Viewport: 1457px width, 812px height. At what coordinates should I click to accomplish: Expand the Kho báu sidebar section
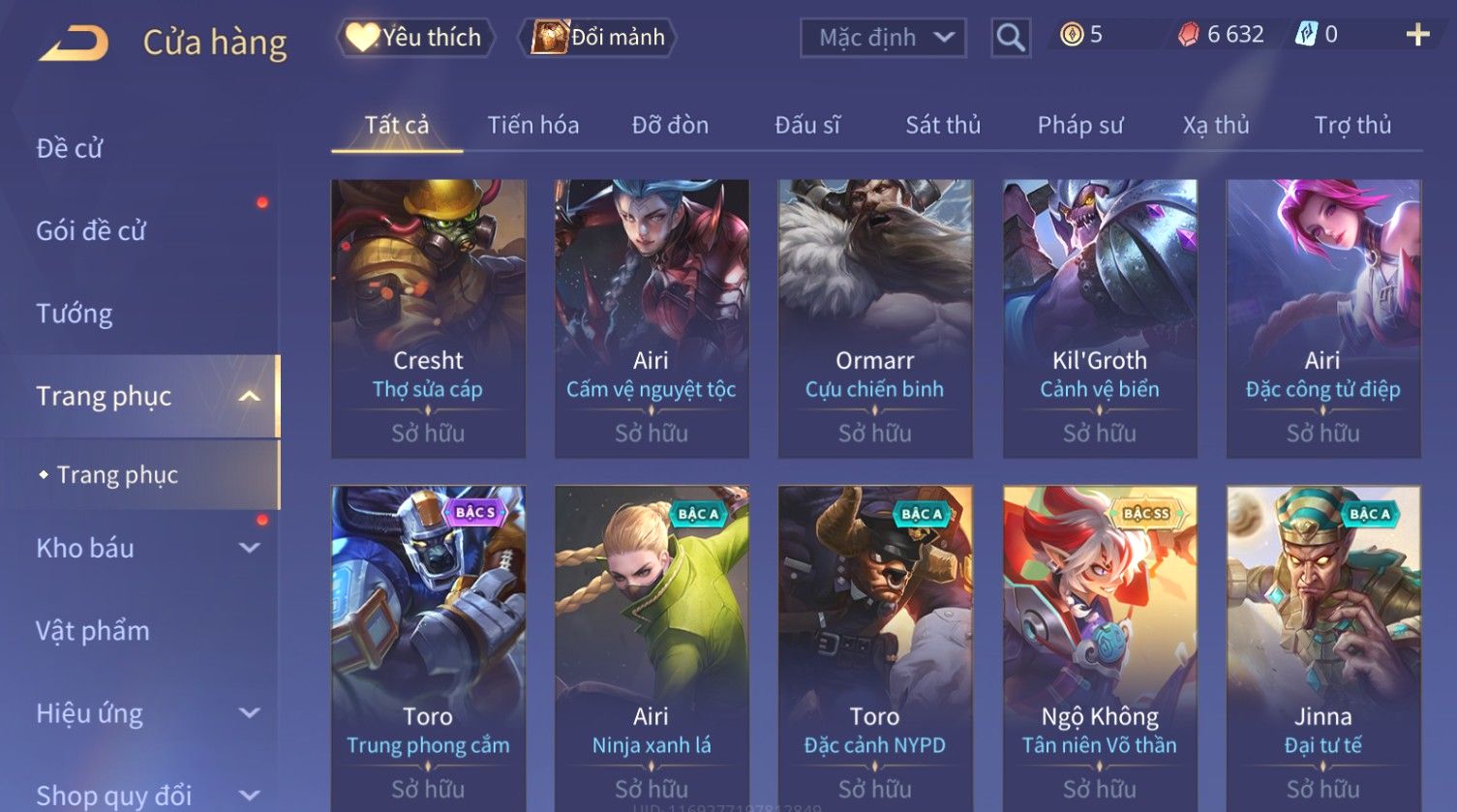249,548
